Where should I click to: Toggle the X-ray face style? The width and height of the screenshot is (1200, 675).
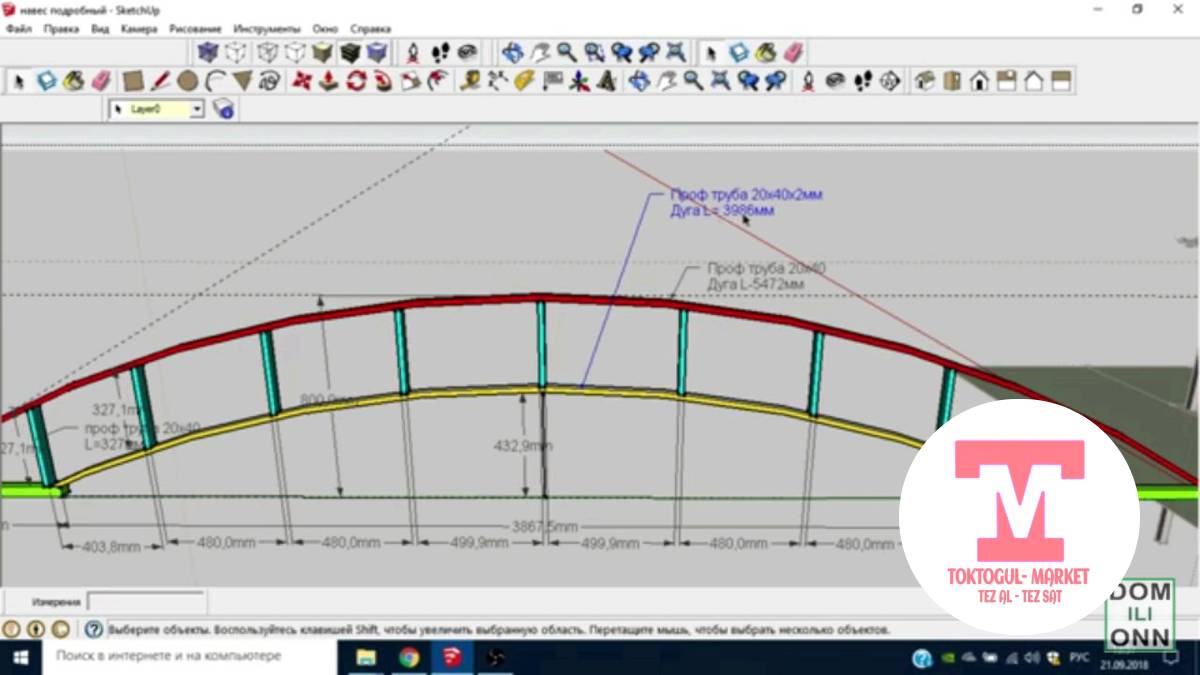[x=208, y=52]
